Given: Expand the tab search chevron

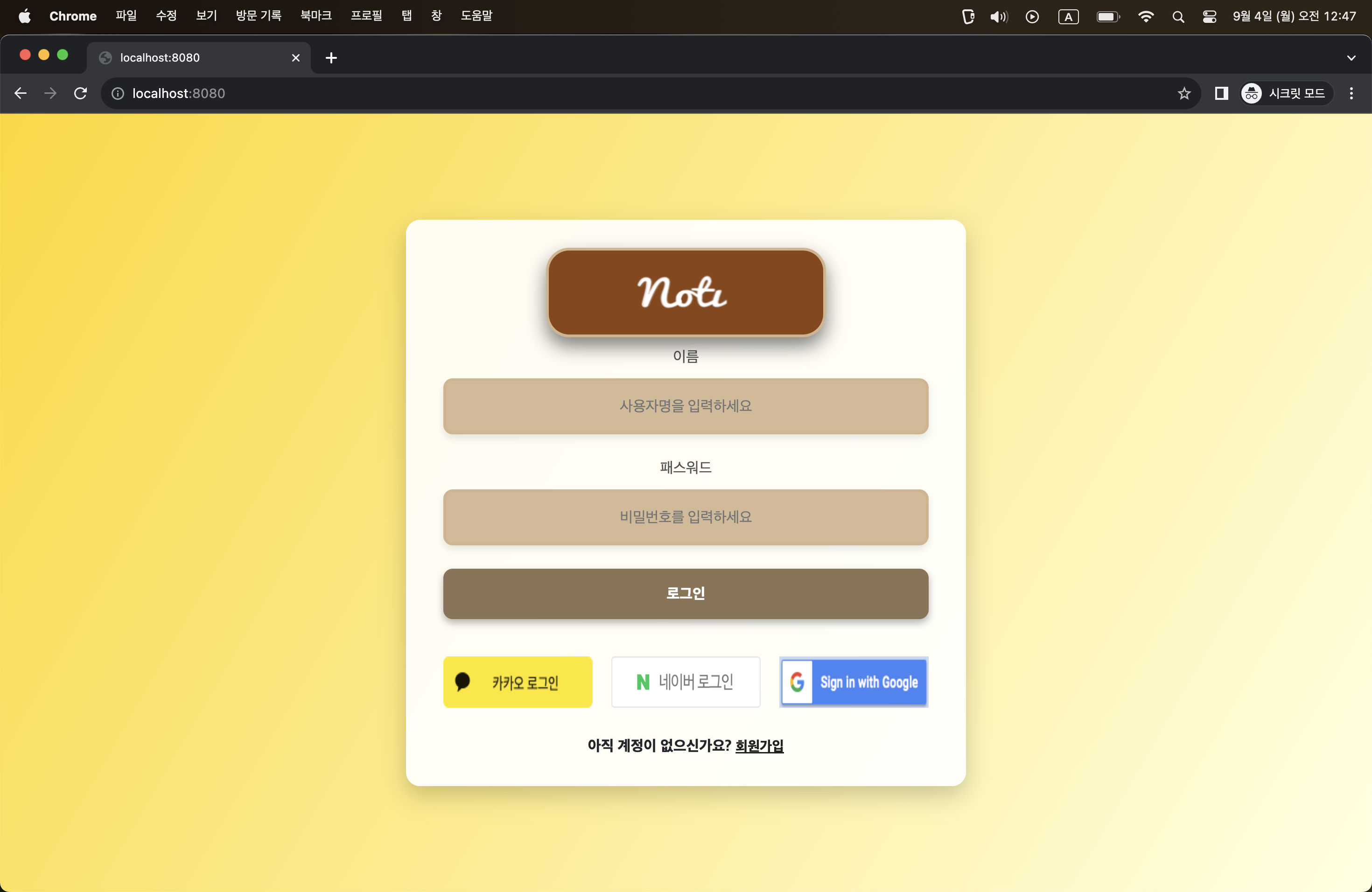Looking at the screenshot, I should pyautogui.click(x=1351, y=58).
